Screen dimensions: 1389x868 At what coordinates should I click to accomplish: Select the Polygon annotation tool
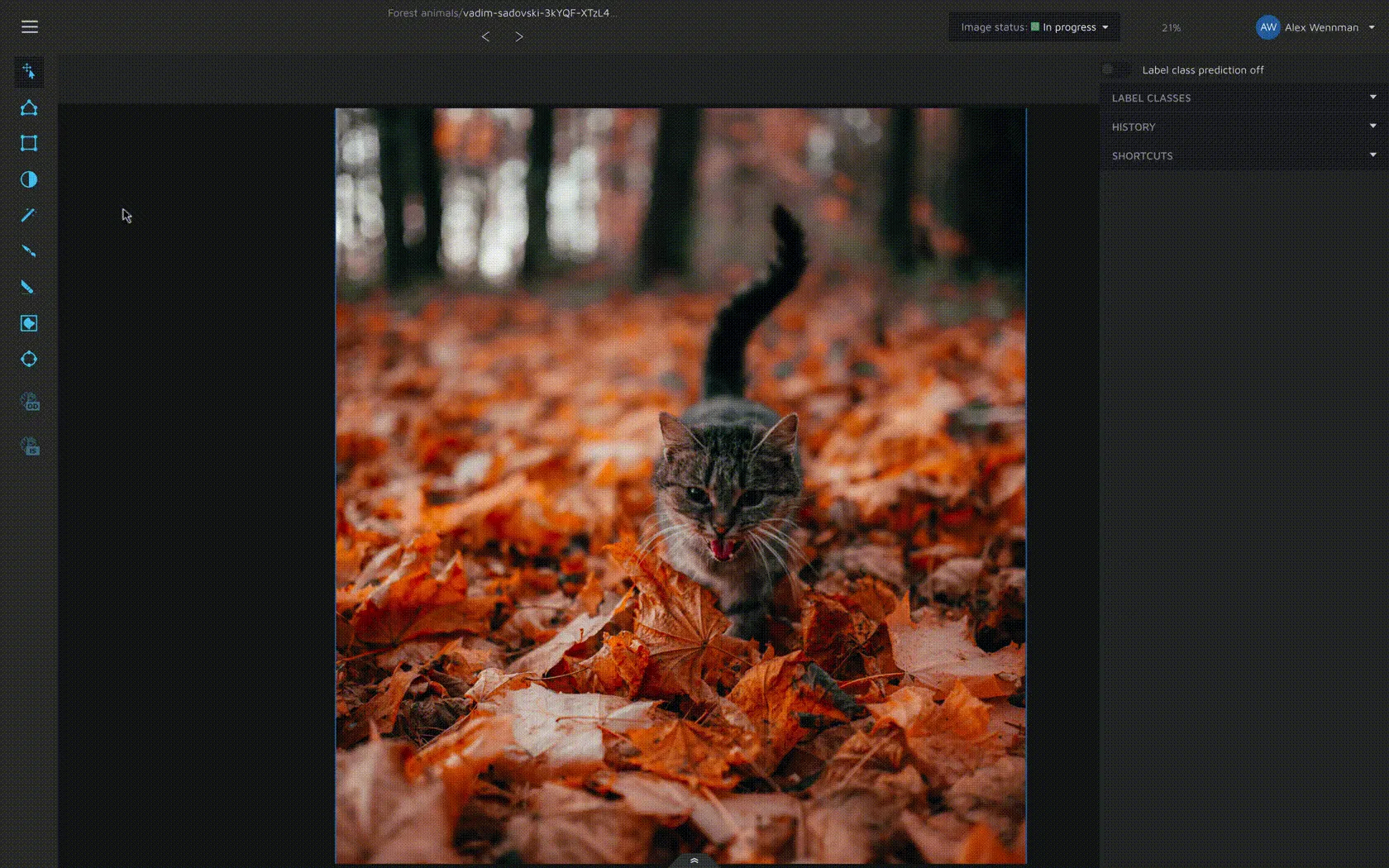tap(29, 108)
